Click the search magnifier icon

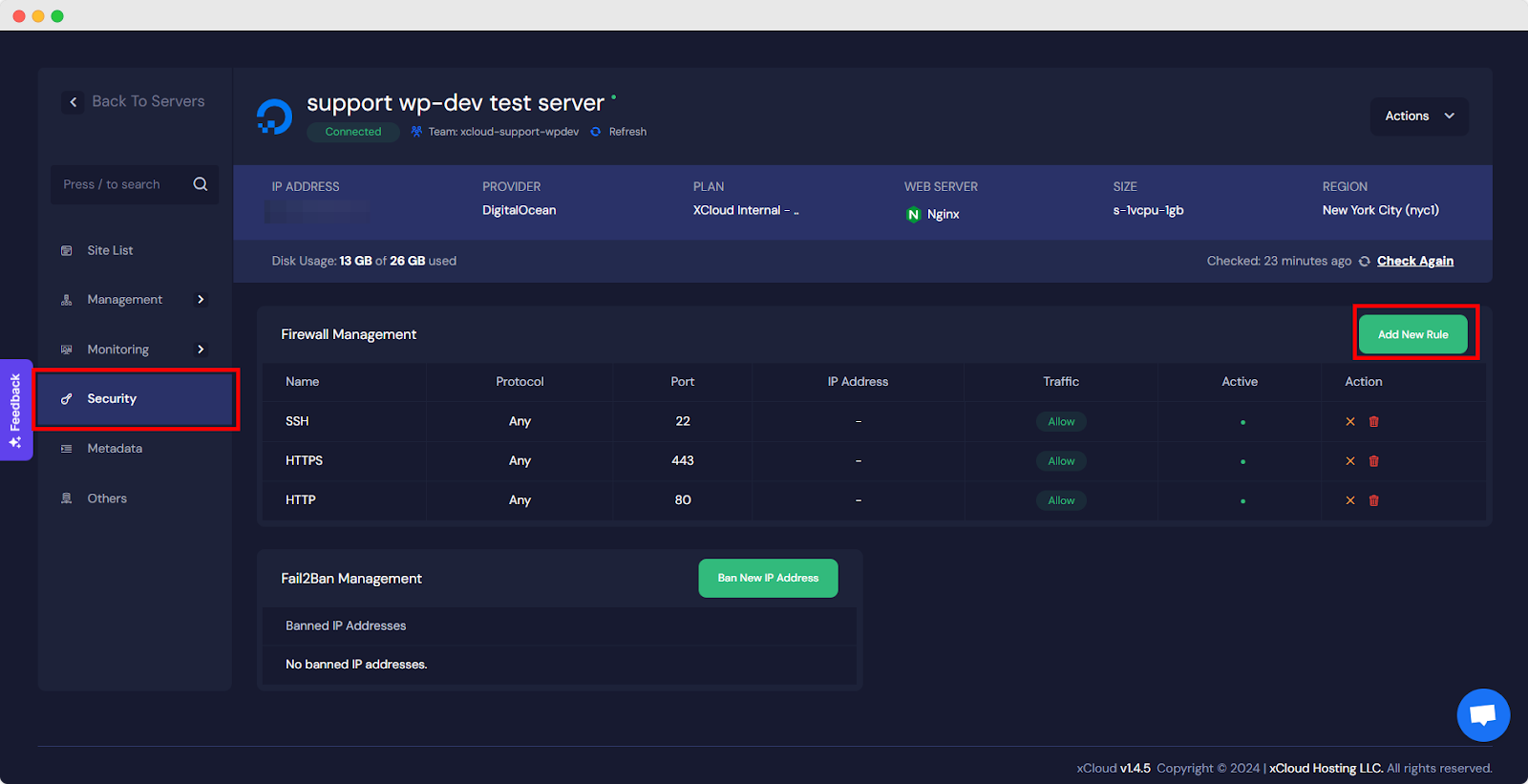coord(201,184)
